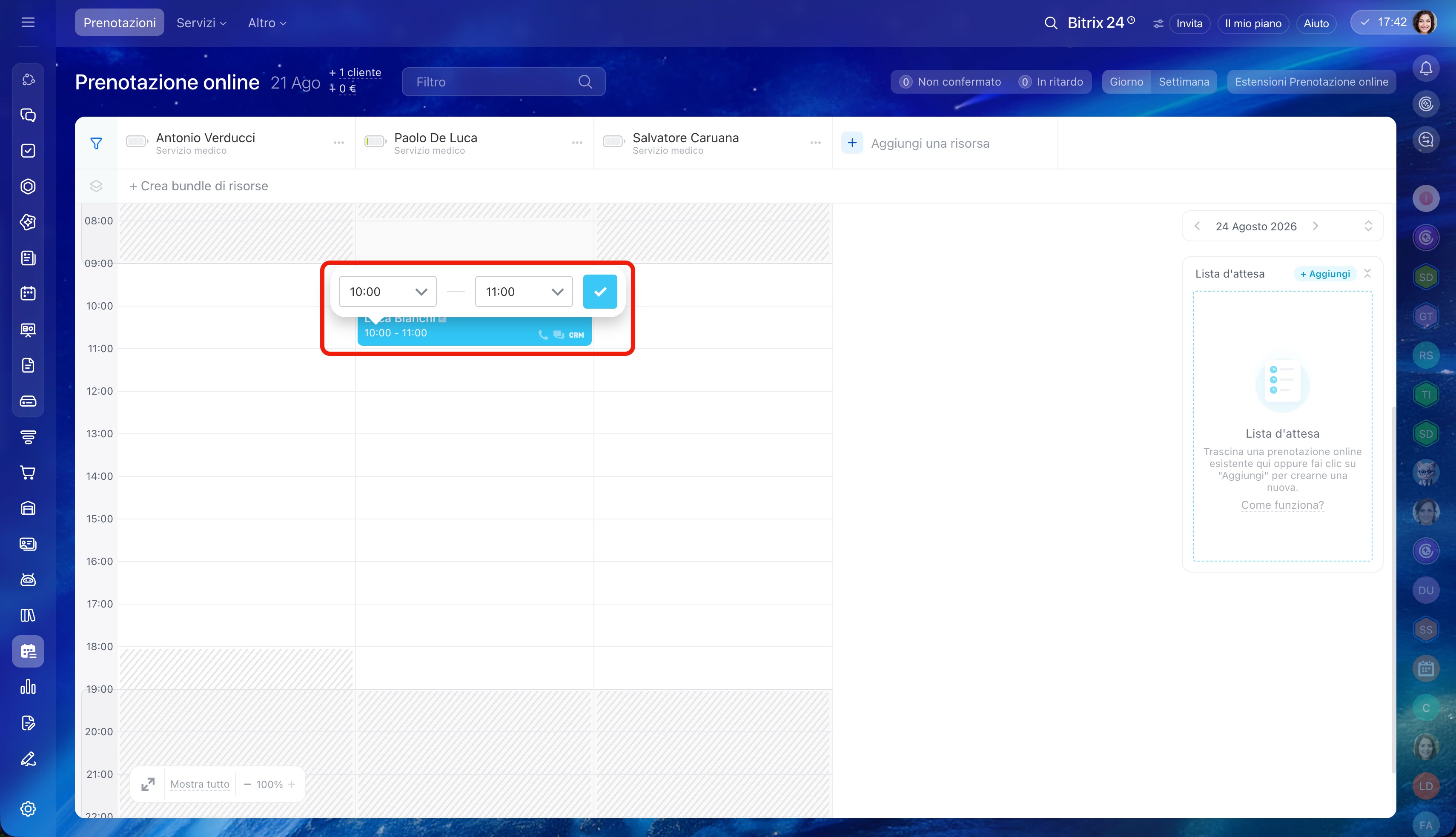This screenshot has width=1456, height=837.
Task: Select the 10:00 - 11:00 booking block
Action: tap(474, 331)
